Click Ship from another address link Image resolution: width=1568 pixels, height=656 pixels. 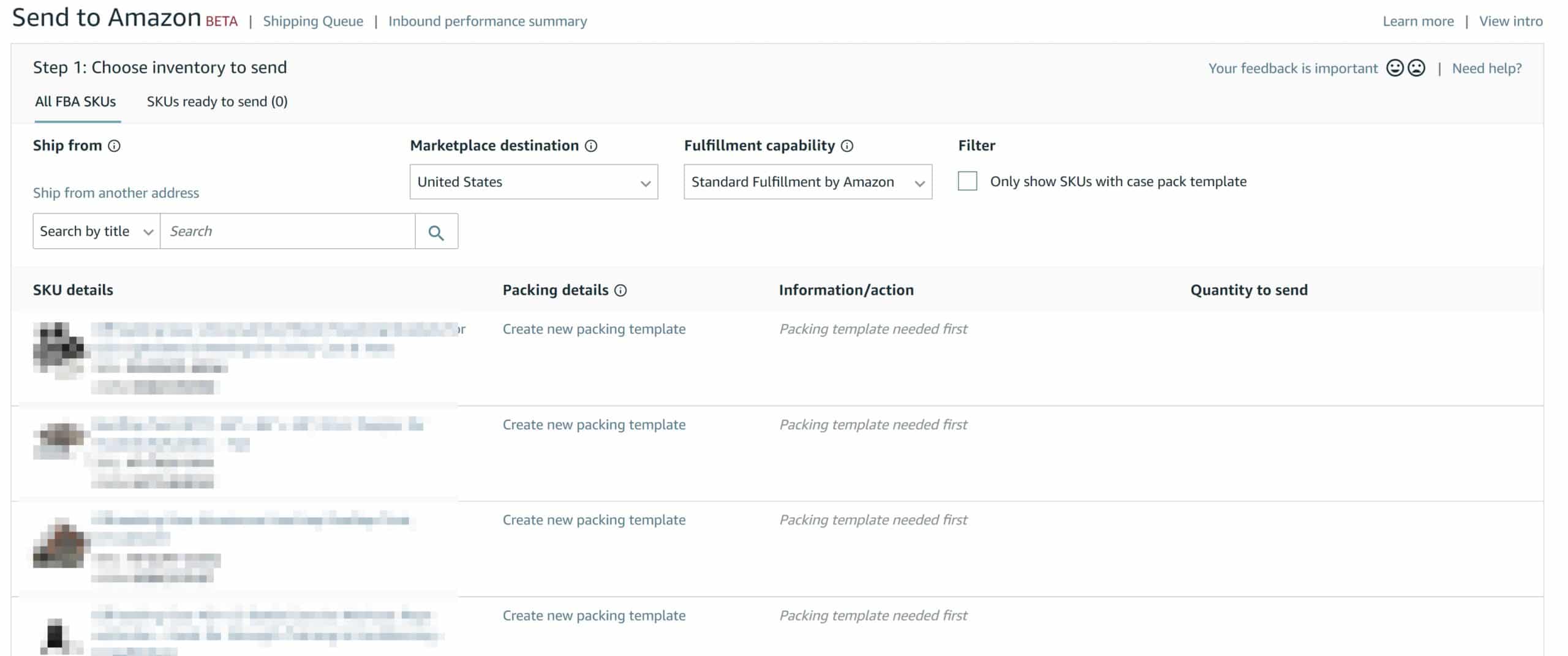point(116,193)
